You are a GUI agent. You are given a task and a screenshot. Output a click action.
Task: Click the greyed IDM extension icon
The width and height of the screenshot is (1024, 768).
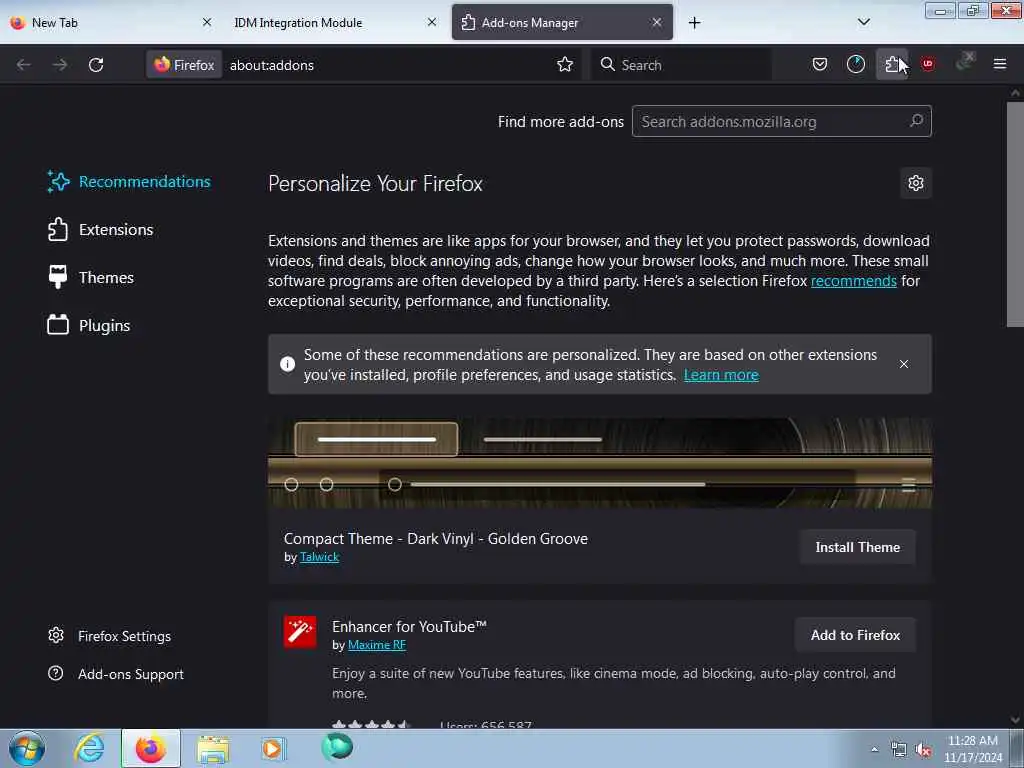coord(965,62)
